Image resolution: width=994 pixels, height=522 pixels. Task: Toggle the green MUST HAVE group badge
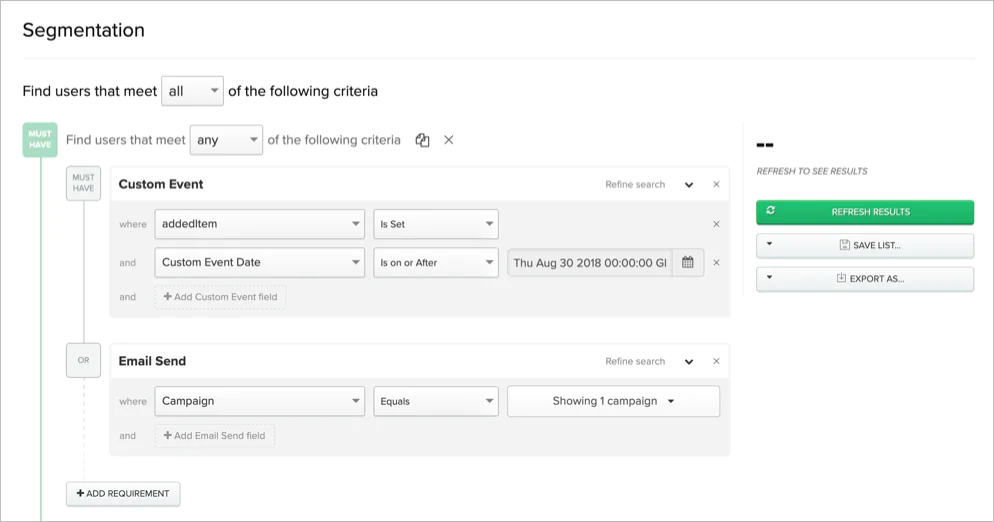pos(40,140)
